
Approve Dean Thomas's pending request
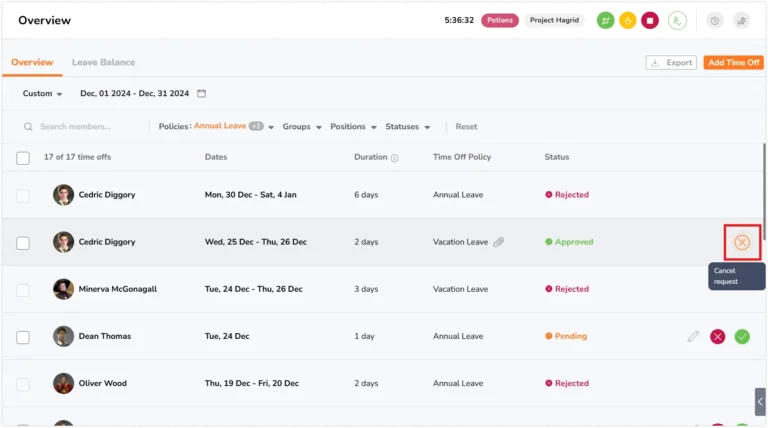[x=742, y=336]
